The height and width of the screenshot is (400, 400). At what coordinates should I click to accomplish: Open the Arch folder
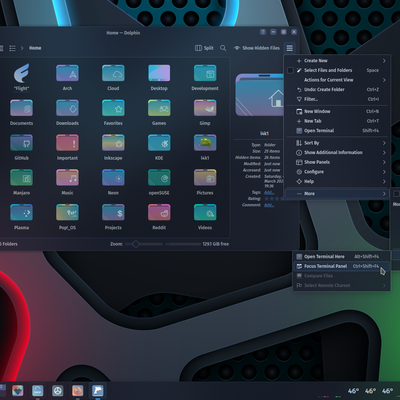point(67,77)
